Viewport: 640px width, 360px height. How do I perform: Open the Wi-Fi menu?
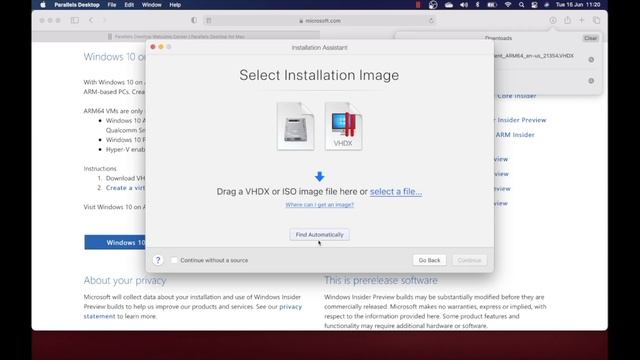tap(508, 5)
